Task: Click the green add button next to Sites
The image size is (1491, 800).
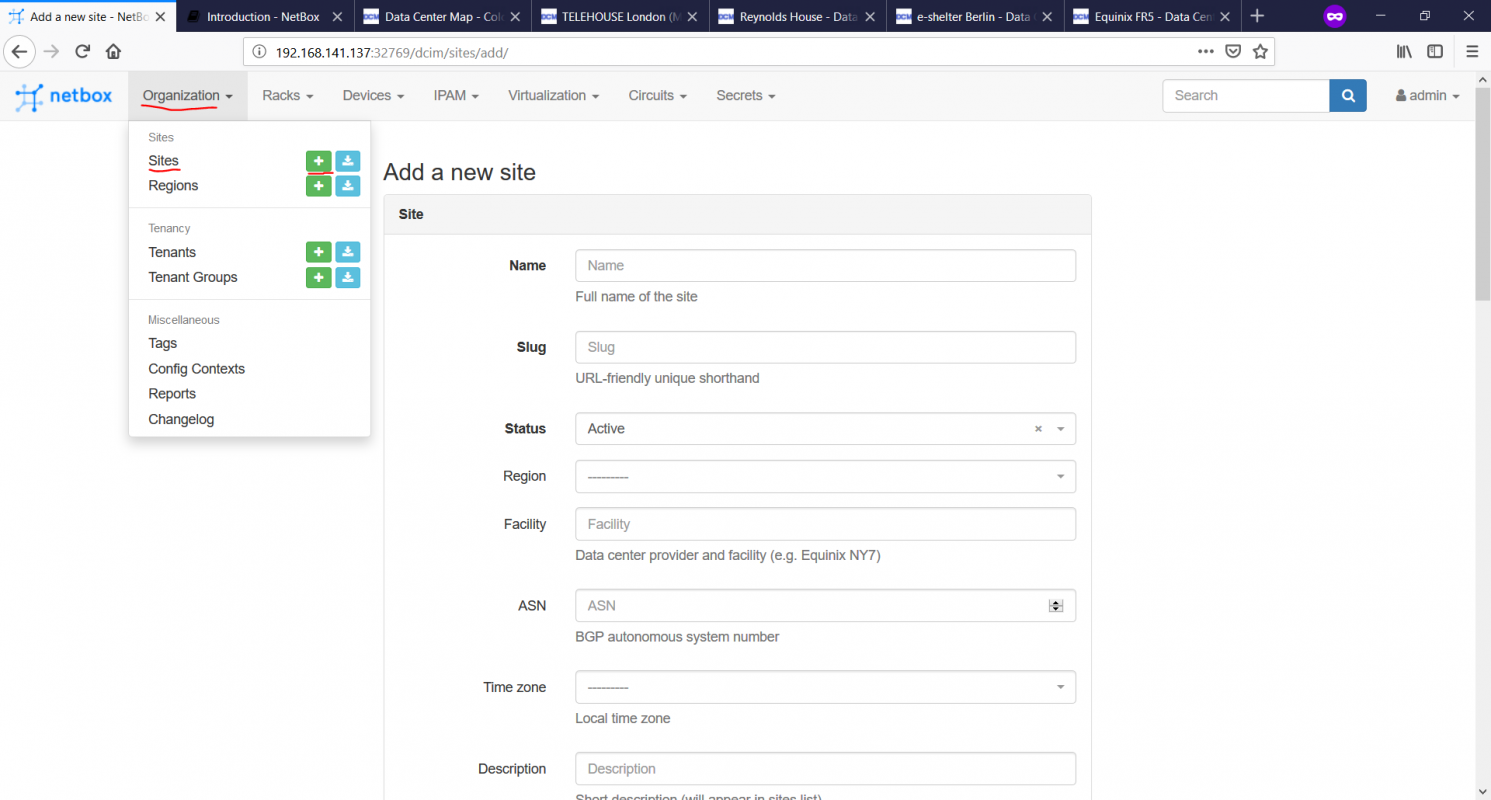Action: 318,161
